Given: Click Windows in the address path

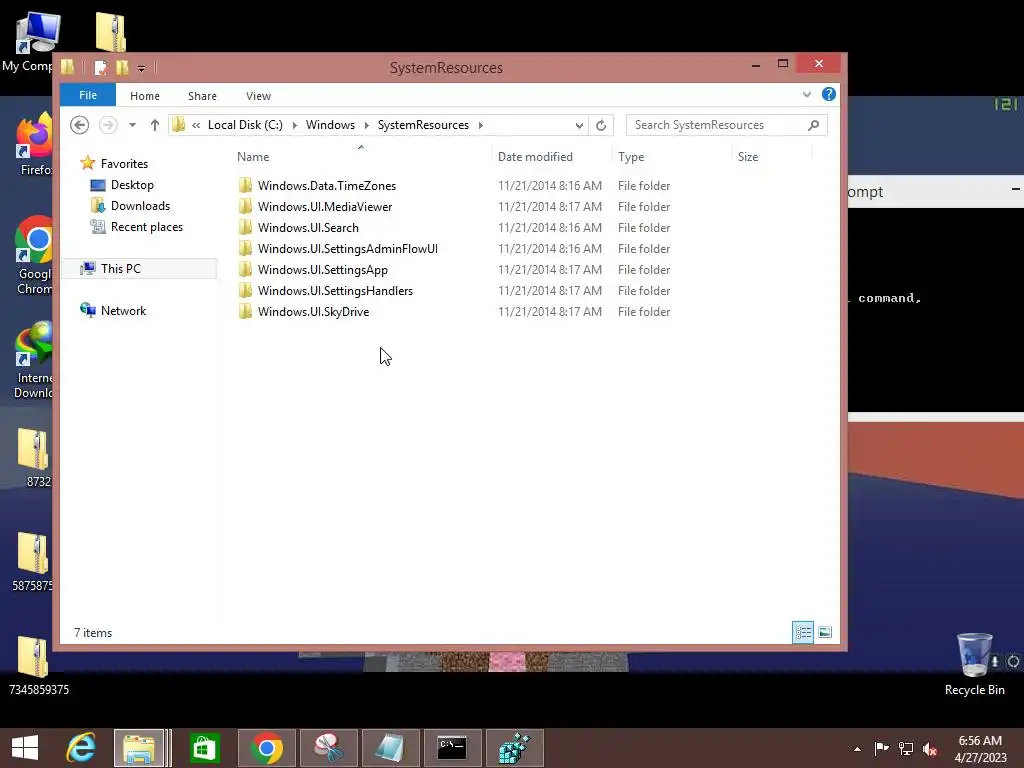Looking at the screenshot, I should pyautogui.click(x=330, y=125).
